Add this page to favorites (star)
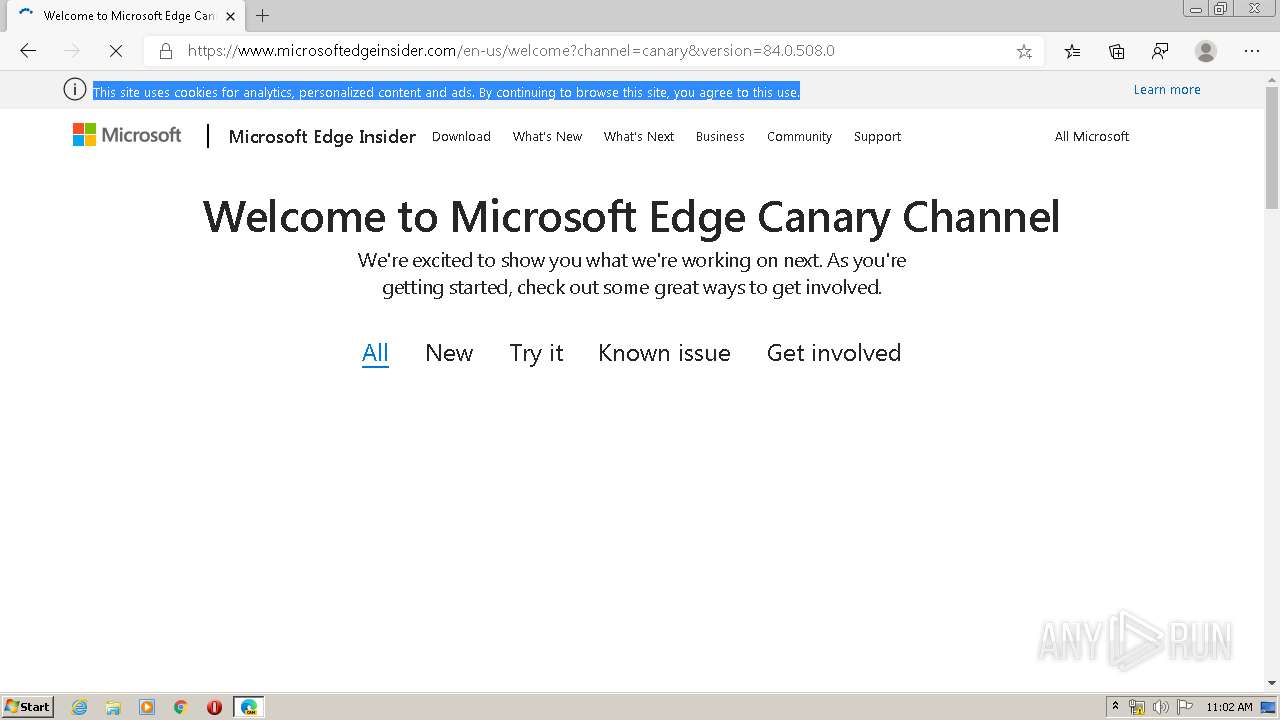The height and width of the screenshot is (720, 1280). coord(1024,51)
